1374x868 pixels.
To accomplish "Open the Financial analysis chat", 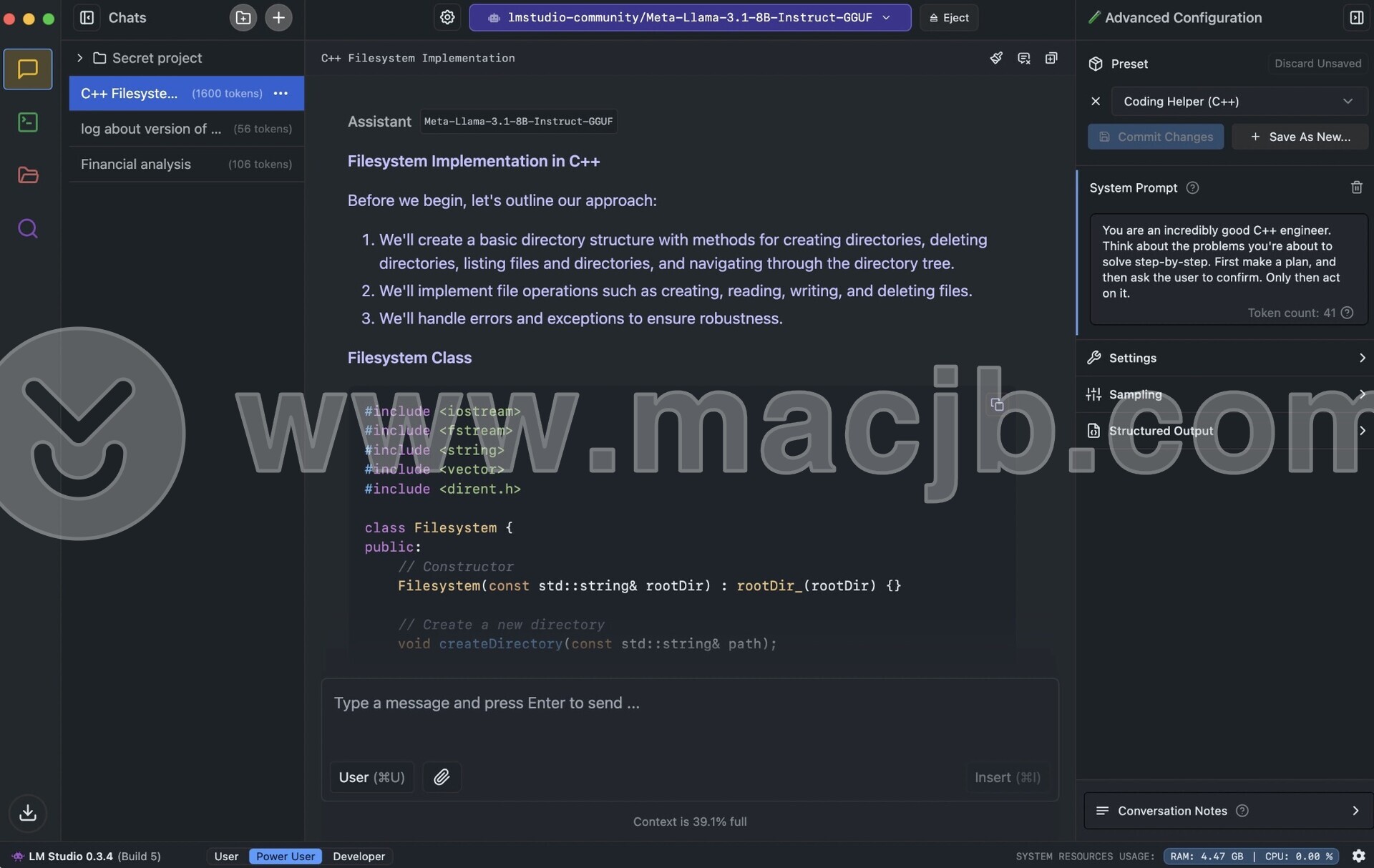I will pyautogui.click(x=186, y=165).
